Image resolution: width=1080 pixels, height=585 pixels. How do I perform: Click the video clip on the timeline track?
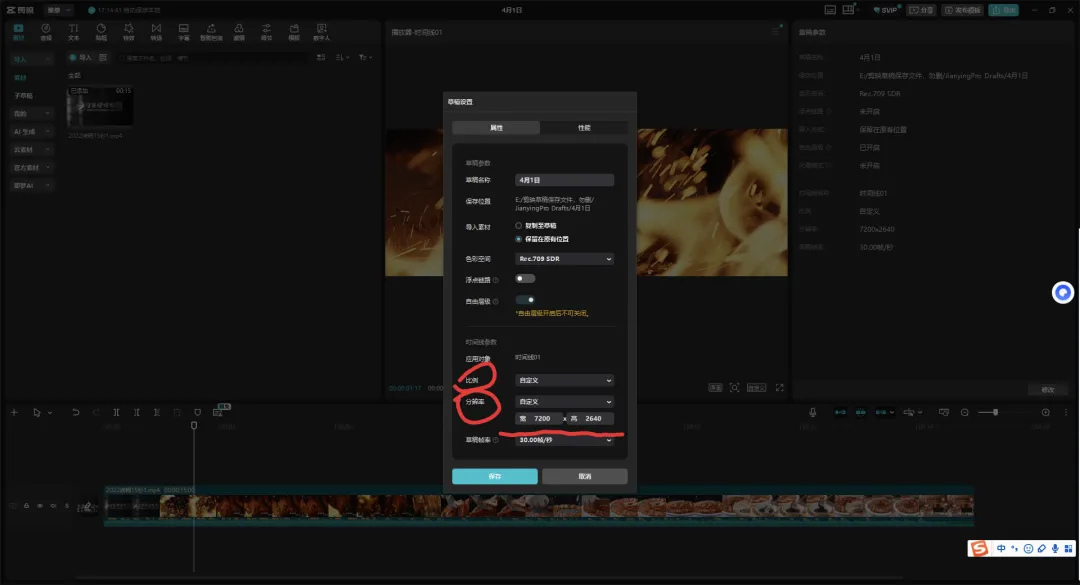pyautogui.click(x=539, y=506)
